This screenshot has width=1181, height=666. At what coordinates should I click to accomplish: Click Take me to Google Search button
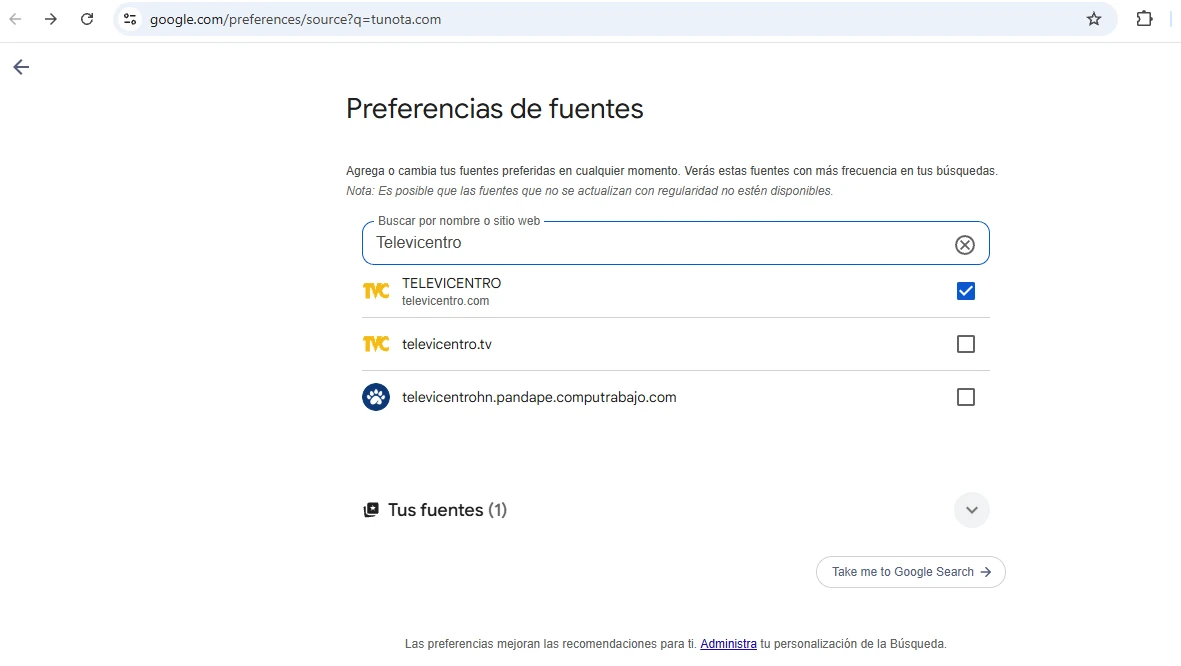click(x=911, y=572)
